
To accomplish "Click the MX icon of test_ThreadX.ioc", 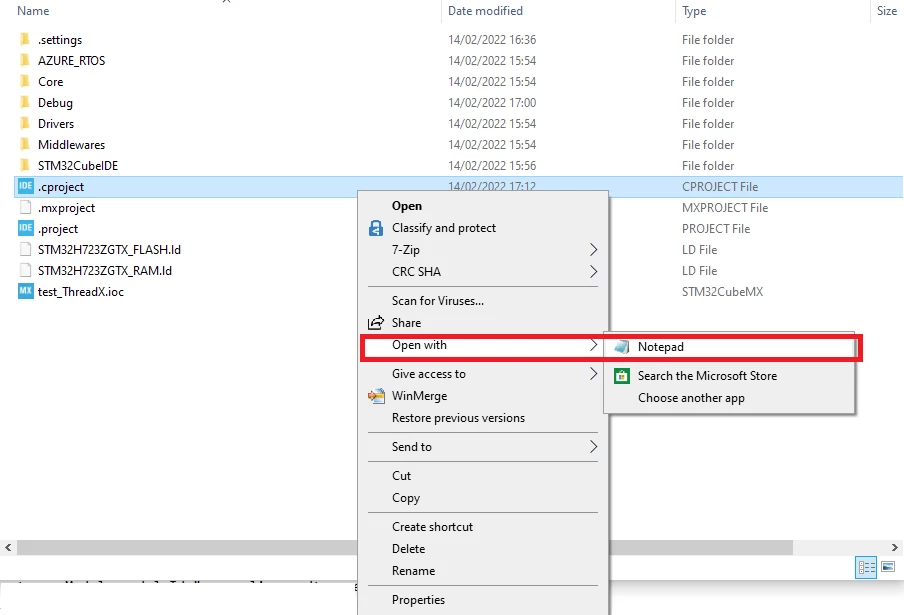I will click(25, 292).
